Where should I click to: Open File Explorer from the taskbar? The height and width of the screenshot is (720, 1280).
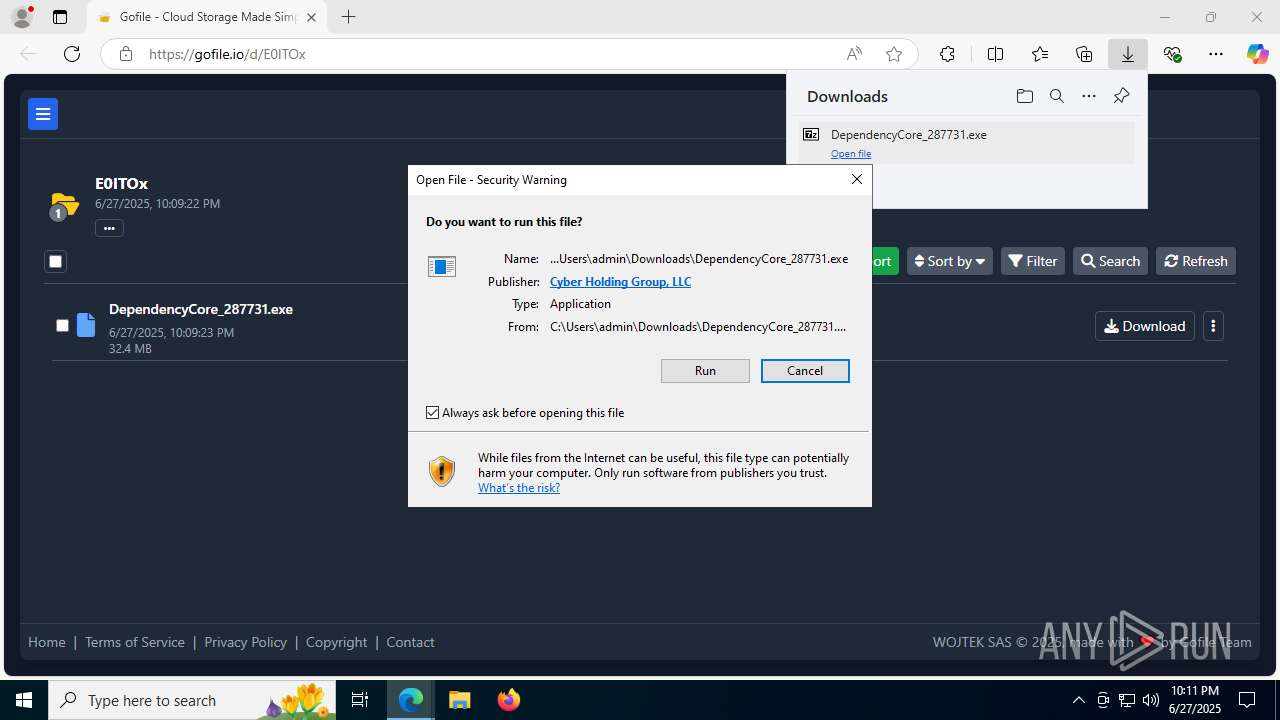tap(459, 700)
